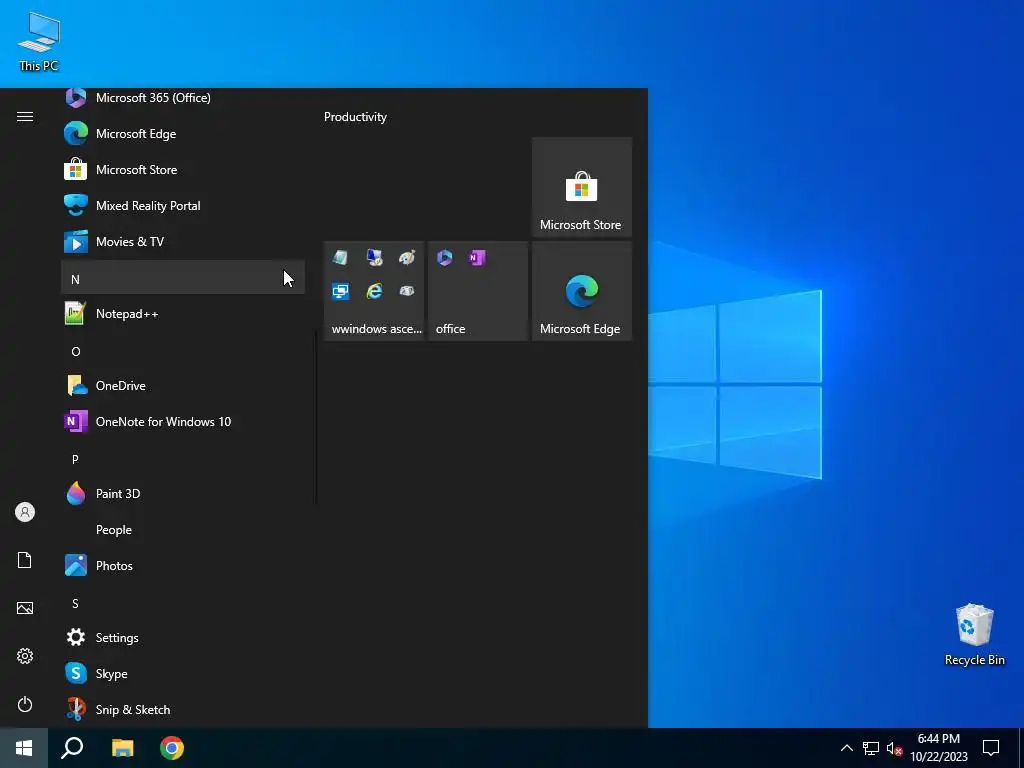Image resolution: width=1024 pixels, height=768 pixels.
Task: Open Movies & TV app
Action: (x=183, y=242)
